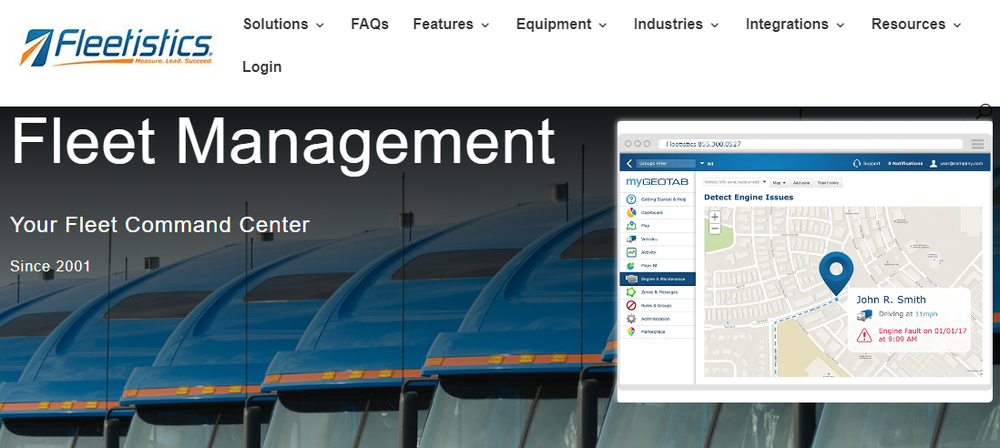Open the 0 Notifications indicator
The height and width of the screenshot is (448, 1000).
[905, 163]
